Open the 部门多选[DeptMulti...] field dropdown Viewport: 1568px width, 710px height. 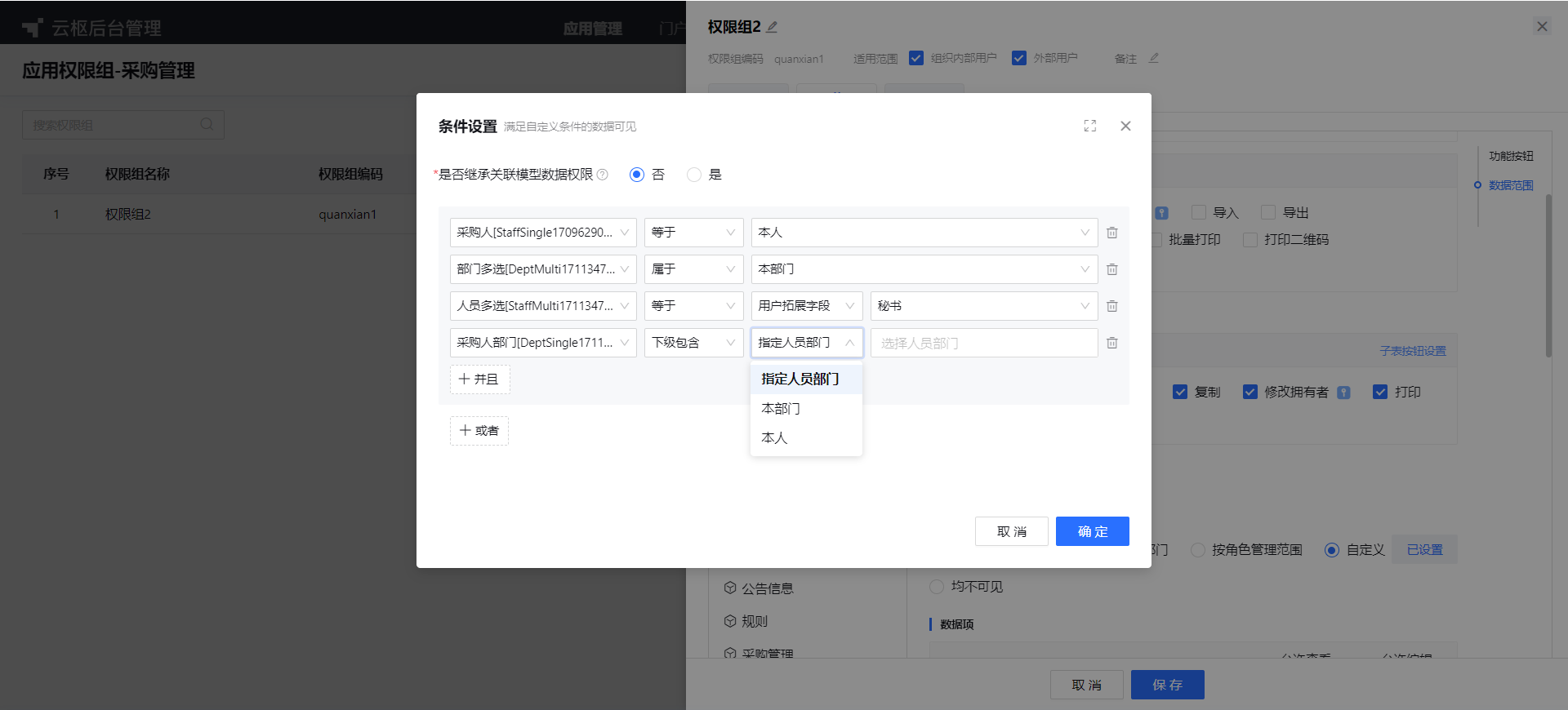(543, 269)
